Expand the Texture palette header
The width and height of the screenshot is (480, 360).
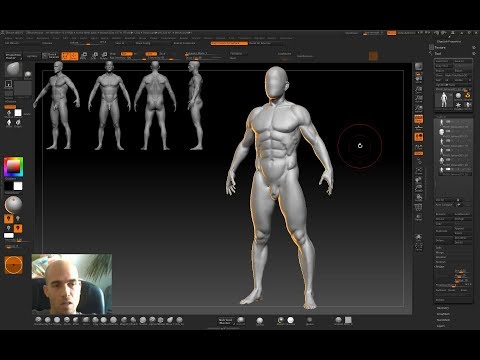440,47
